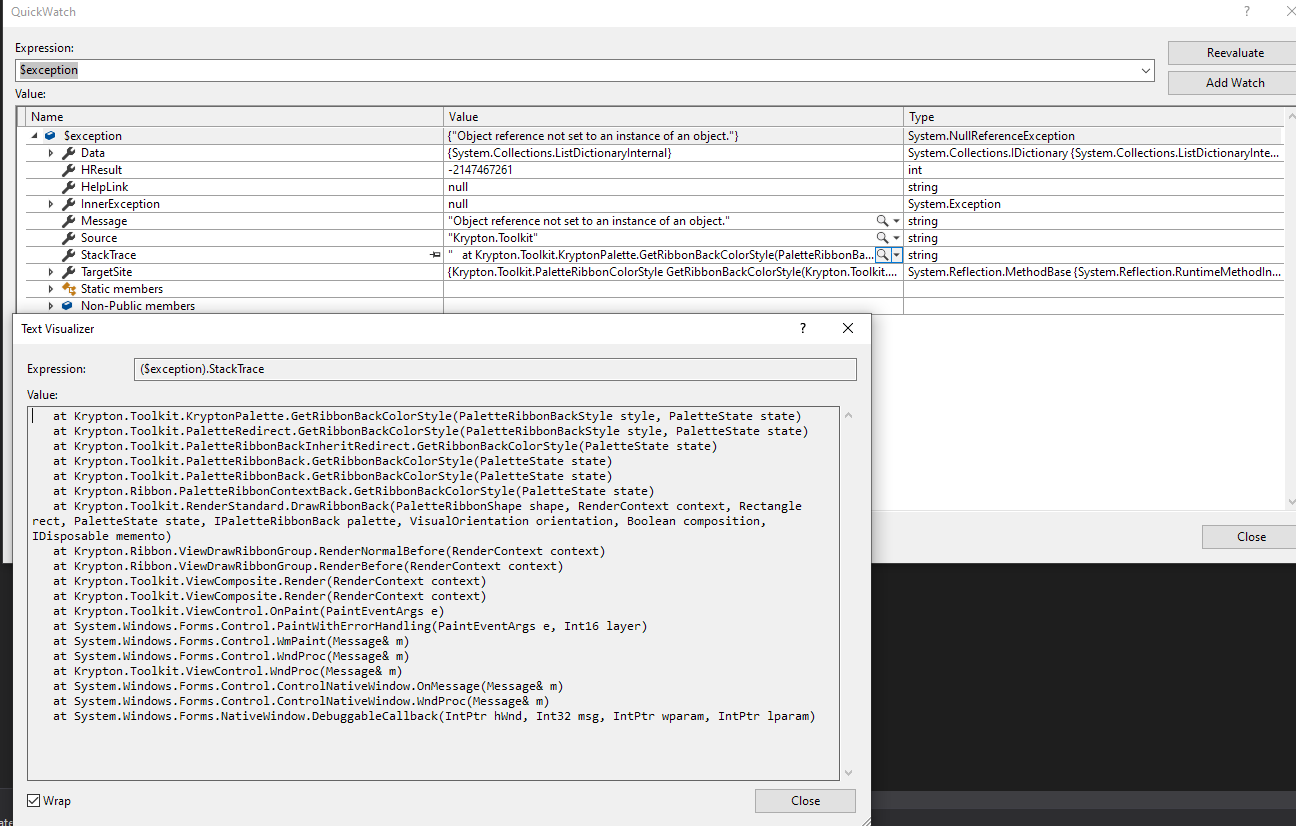
Task: Click the Add Watch button
Action: (x=1230, y=82)
